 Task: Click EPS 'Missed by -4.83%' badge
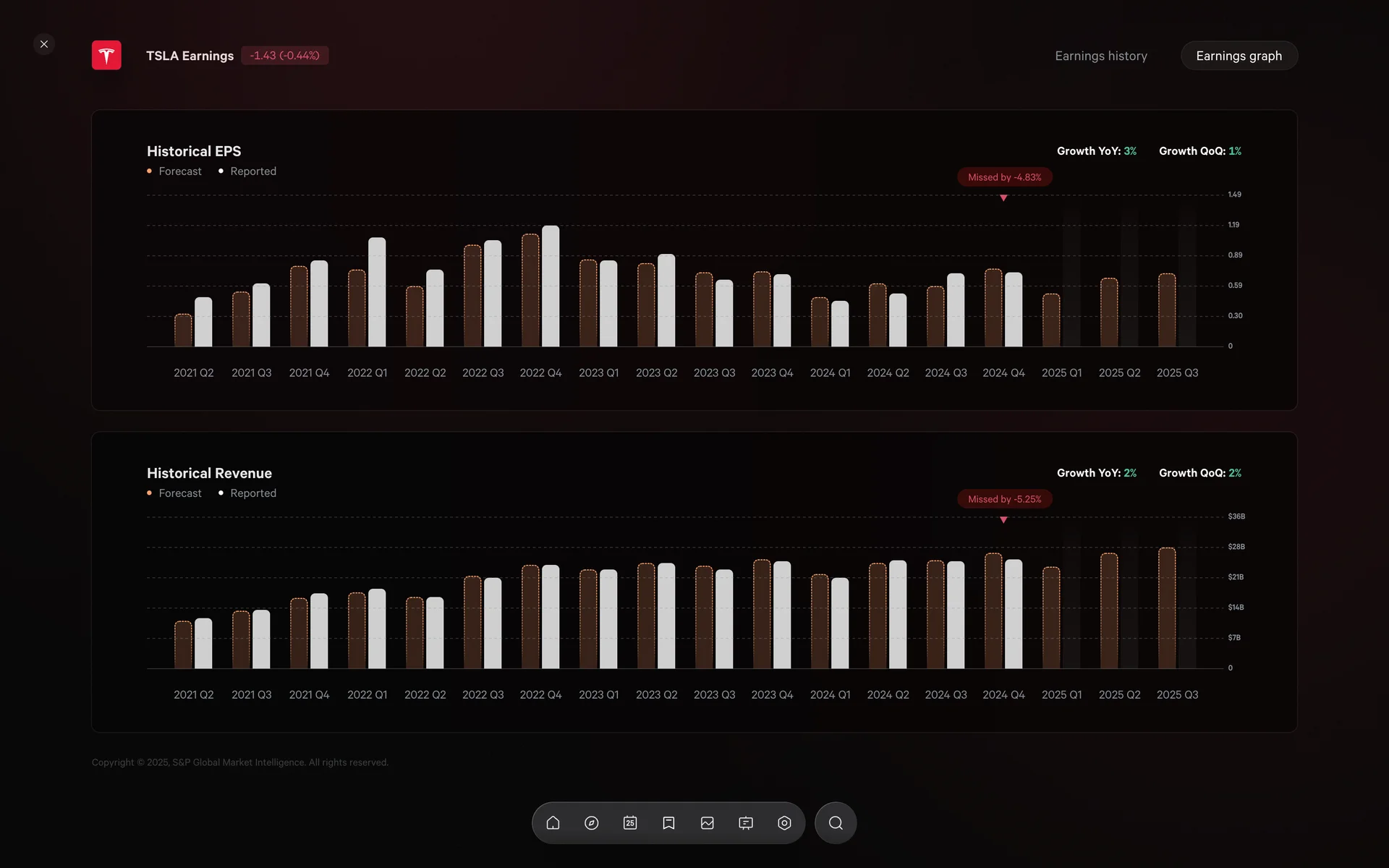click(1004, 177)
